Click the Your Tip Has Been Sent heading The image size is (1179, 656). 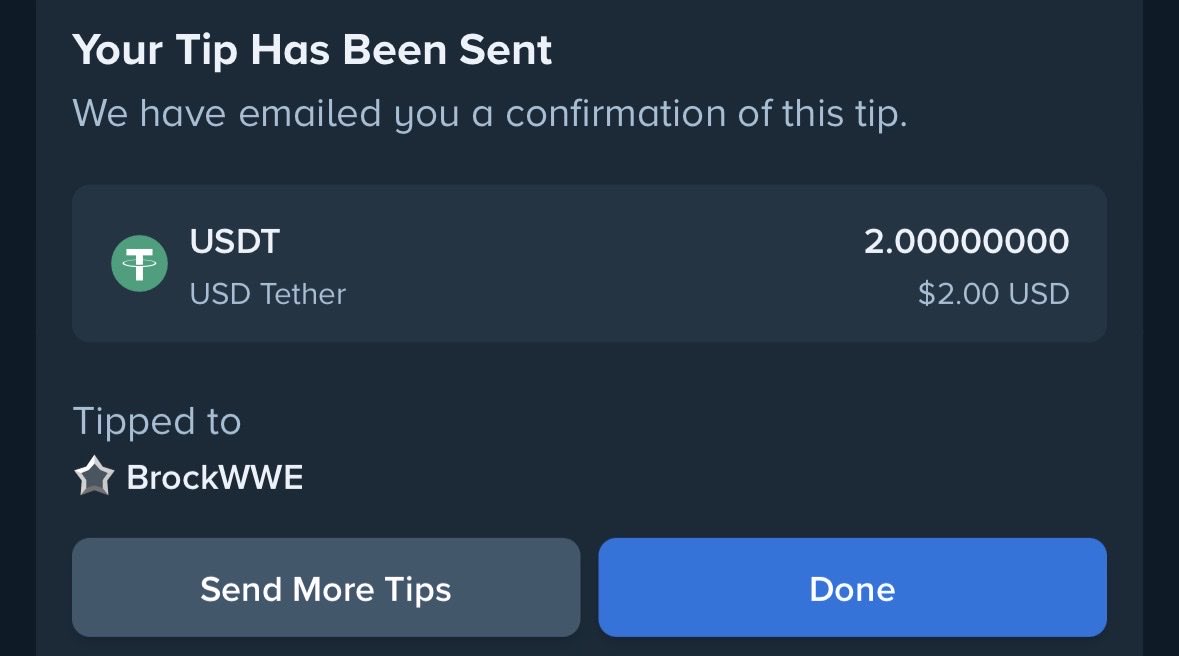point(312,50)
